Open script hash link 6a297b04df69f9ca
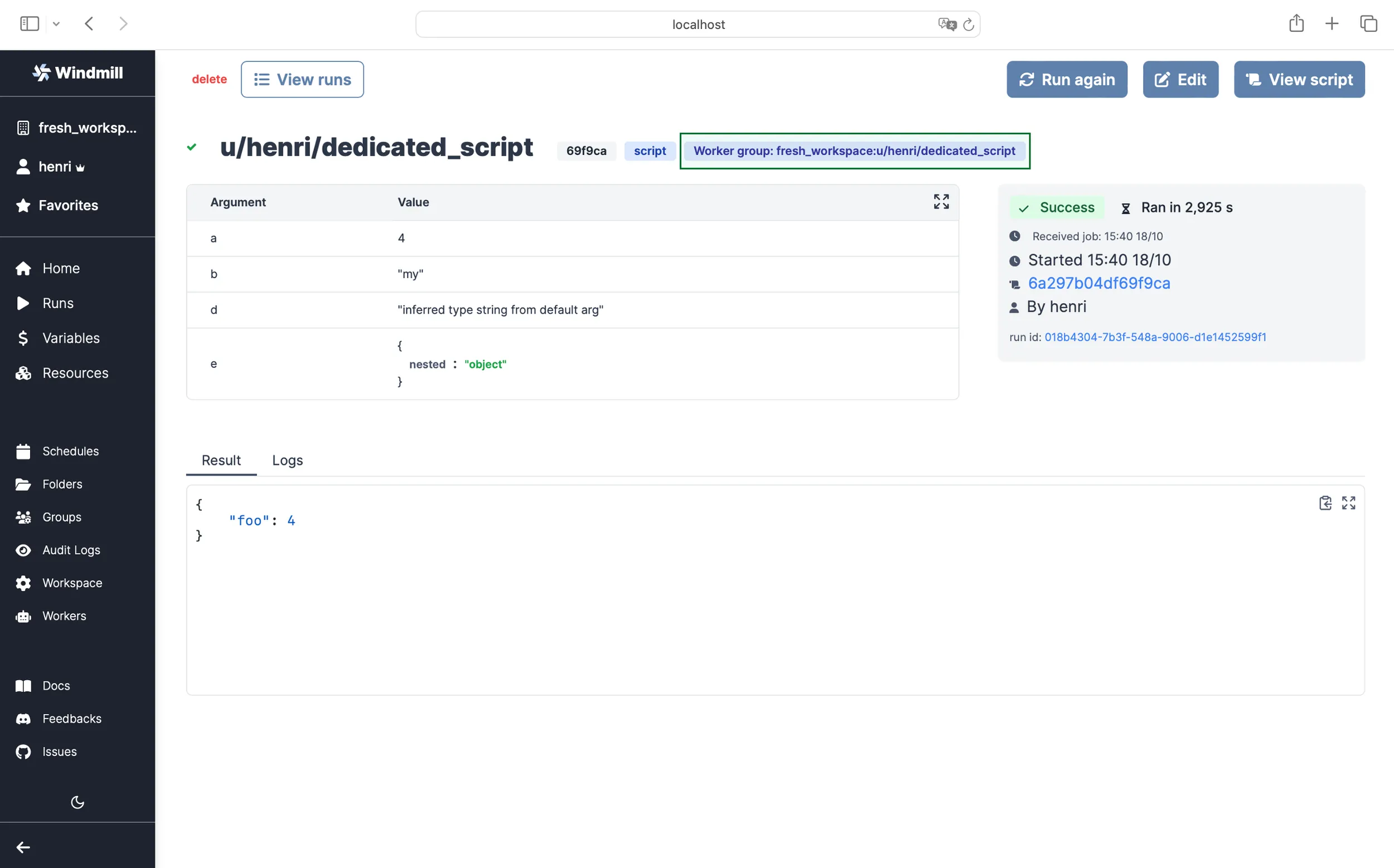Screen dimensions: 1394x868 (1098, 283)
